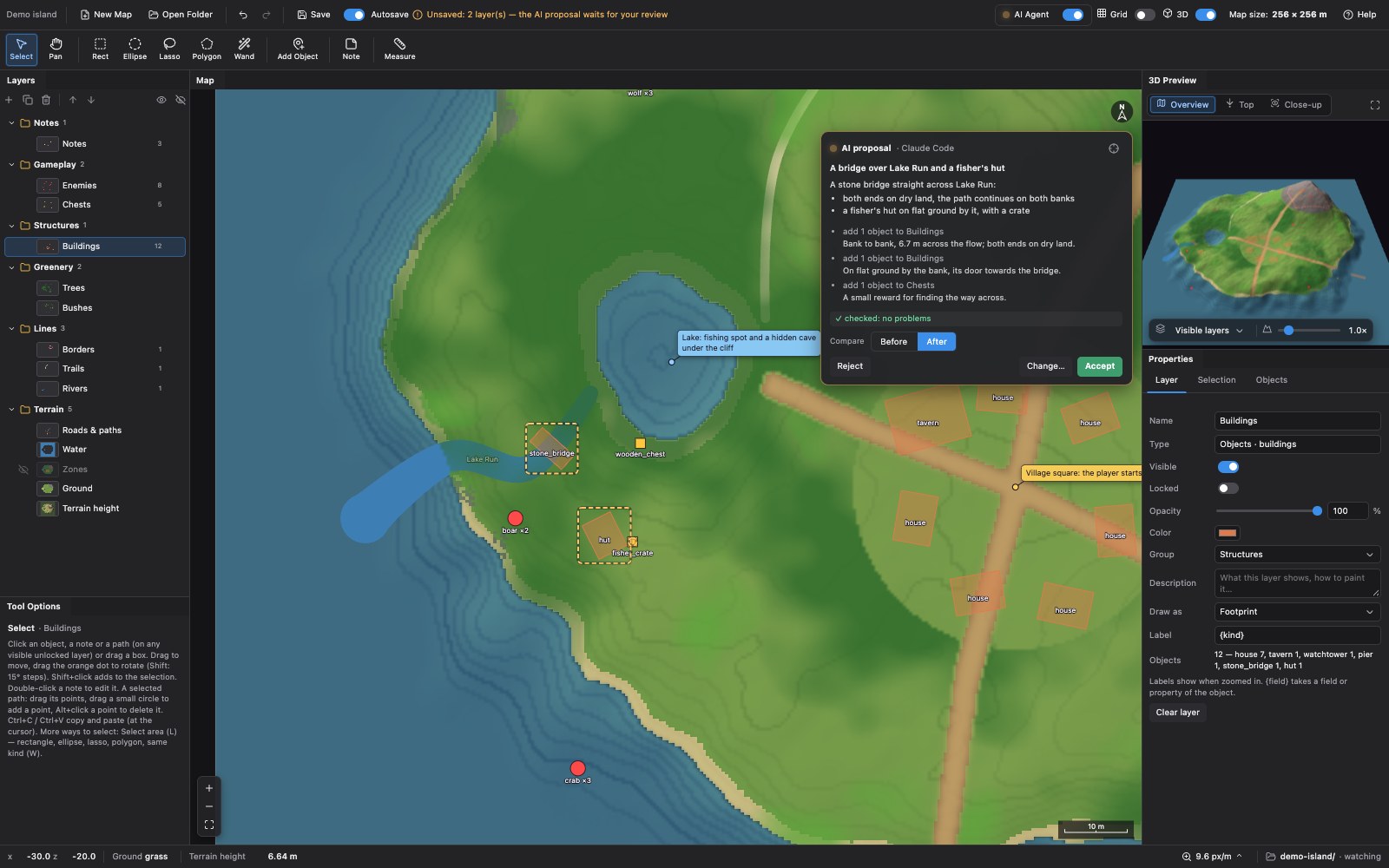The height and width of the screenshot is (868, 1389).
Task: Locate AI proposal target icon
Action: click(1114, 148)
